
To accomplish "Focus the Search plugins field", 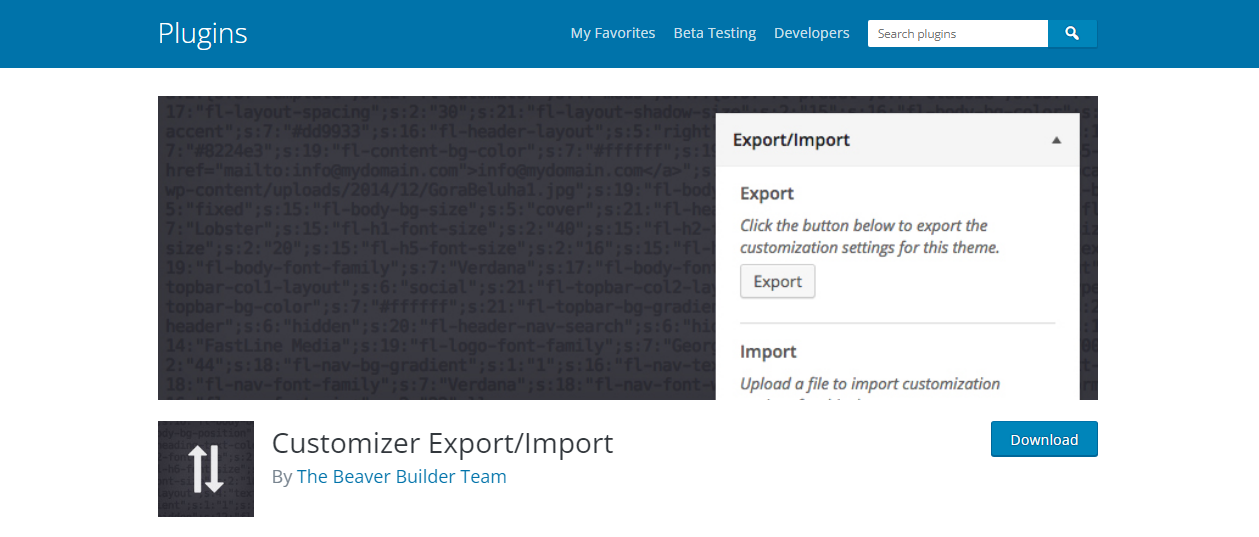I will tap(958, 34).
